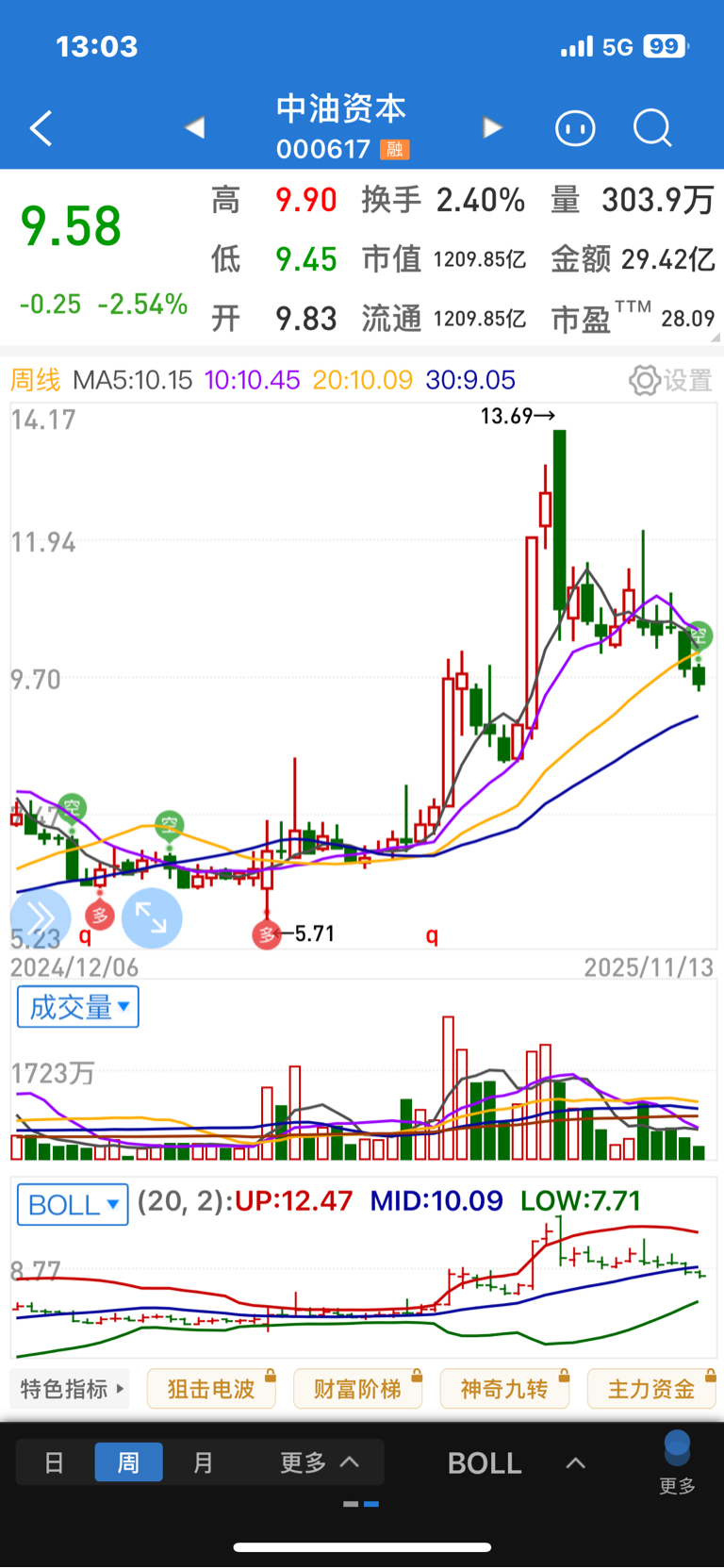Open 狙击电波 indicator
The image size is (724, 1568).
pyautogui.click(x=211, y=1389)
